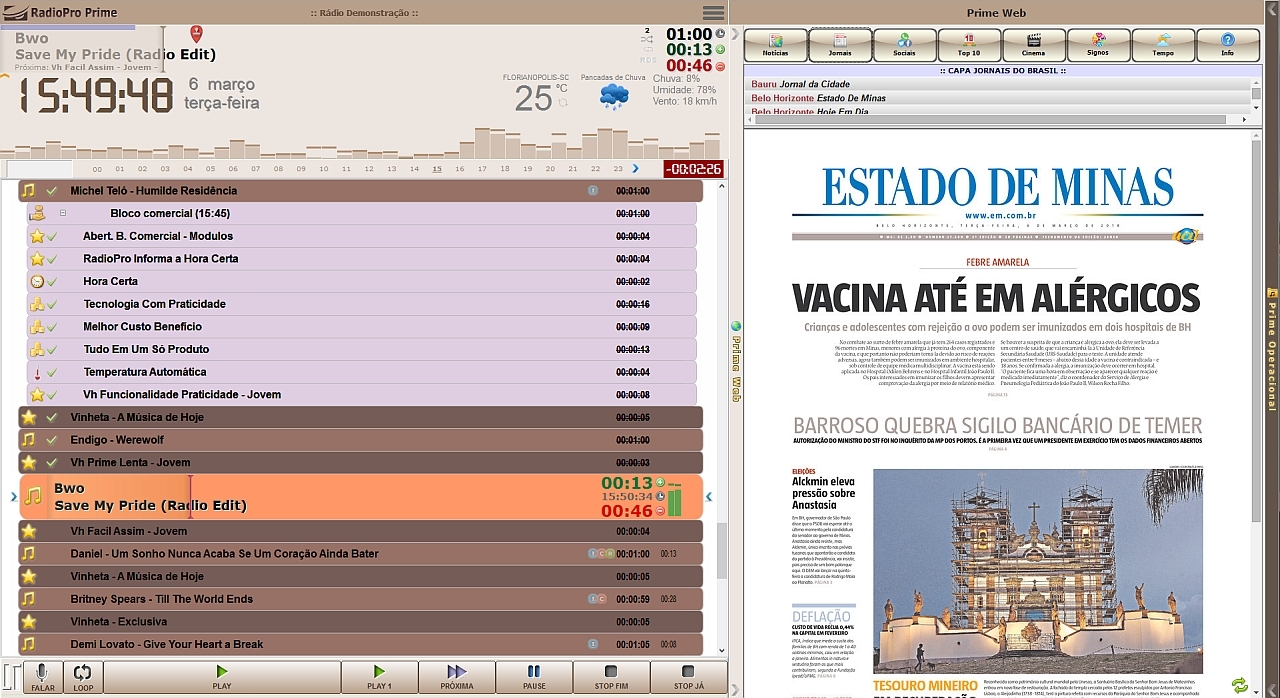Select Belo Horizonte Estado De Minas entry
The image size is (1280, 698).
(819, 98)
